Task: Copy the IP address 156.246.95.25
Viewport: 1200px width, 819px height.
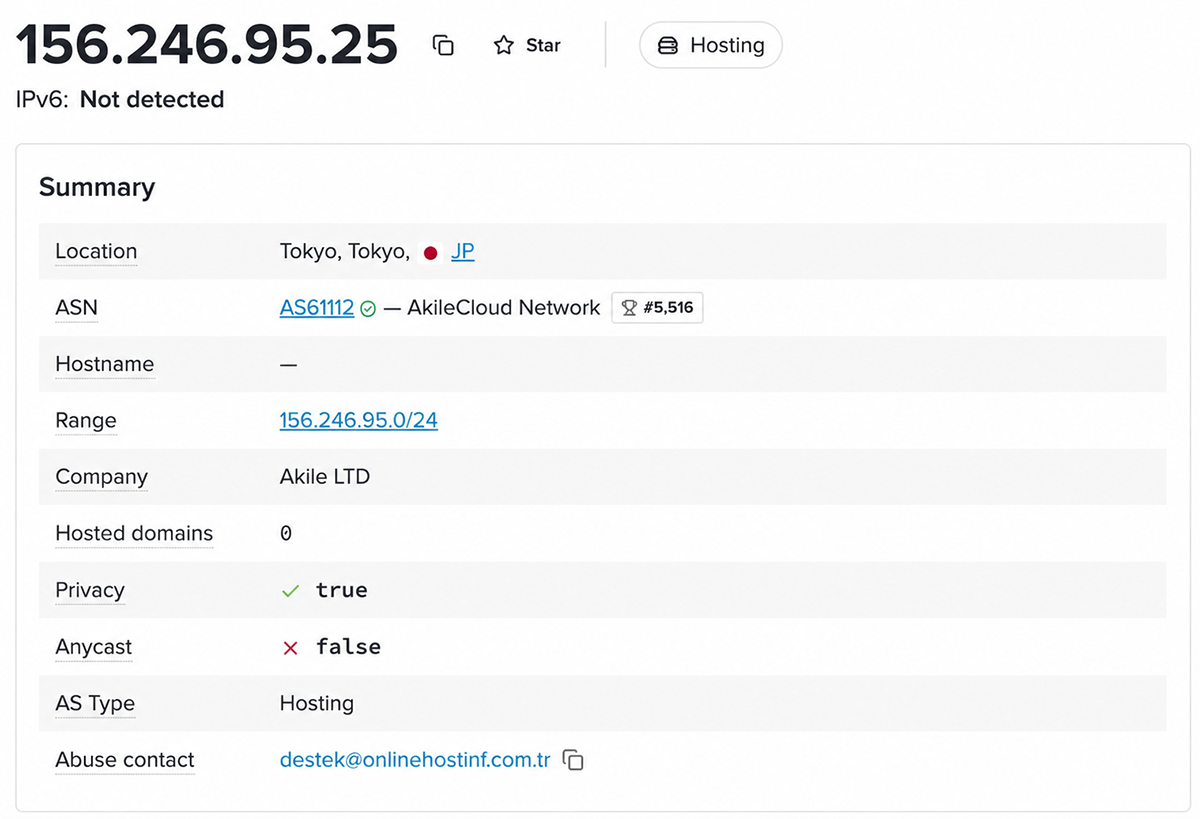Action: coord(443,45)
